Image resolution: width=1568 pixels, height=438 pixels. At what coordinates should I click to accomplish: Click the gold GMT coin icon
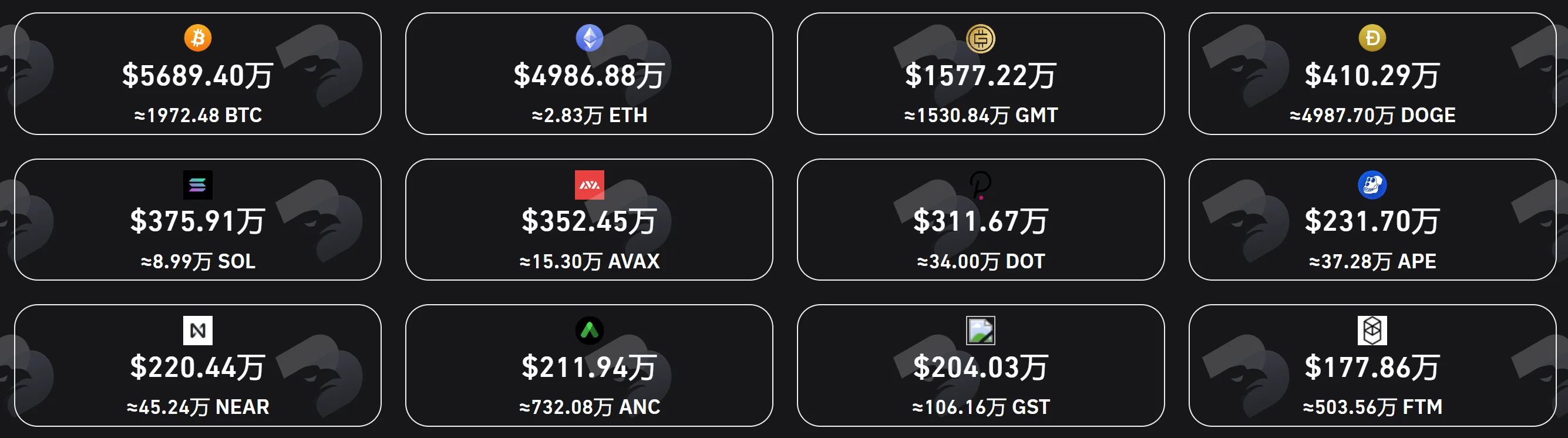[x=981, y=38]
